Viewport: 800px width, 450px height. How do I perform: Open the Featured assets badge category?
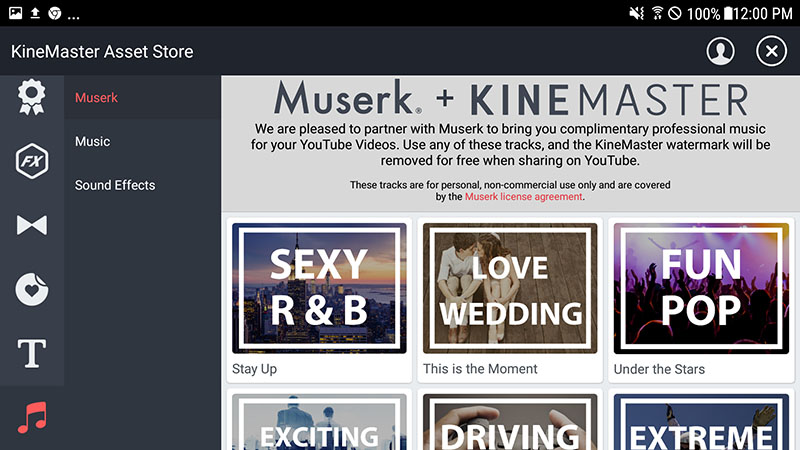point(32,96)
